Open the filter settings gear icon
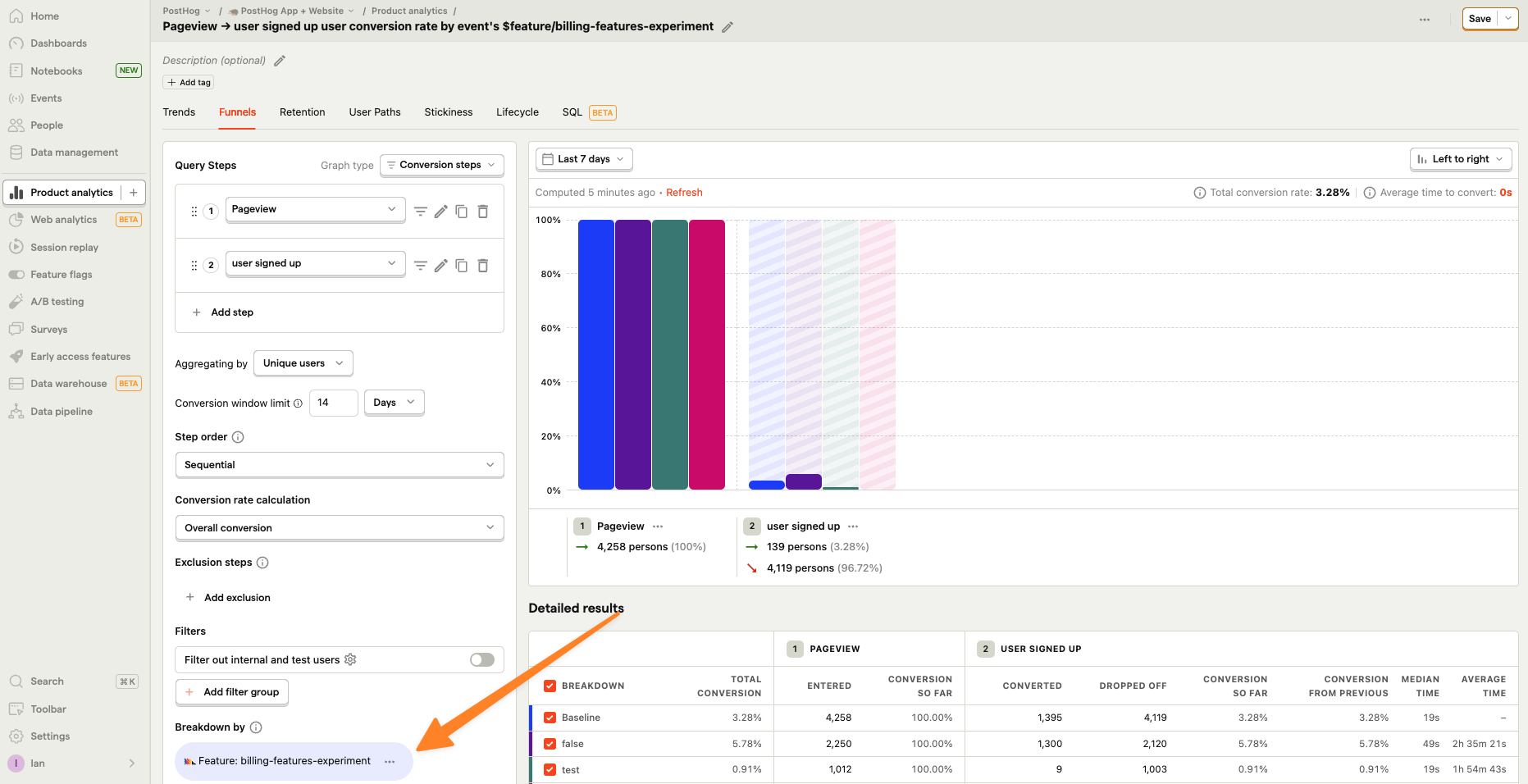1528x784 pixels. [x=350, y=659]
